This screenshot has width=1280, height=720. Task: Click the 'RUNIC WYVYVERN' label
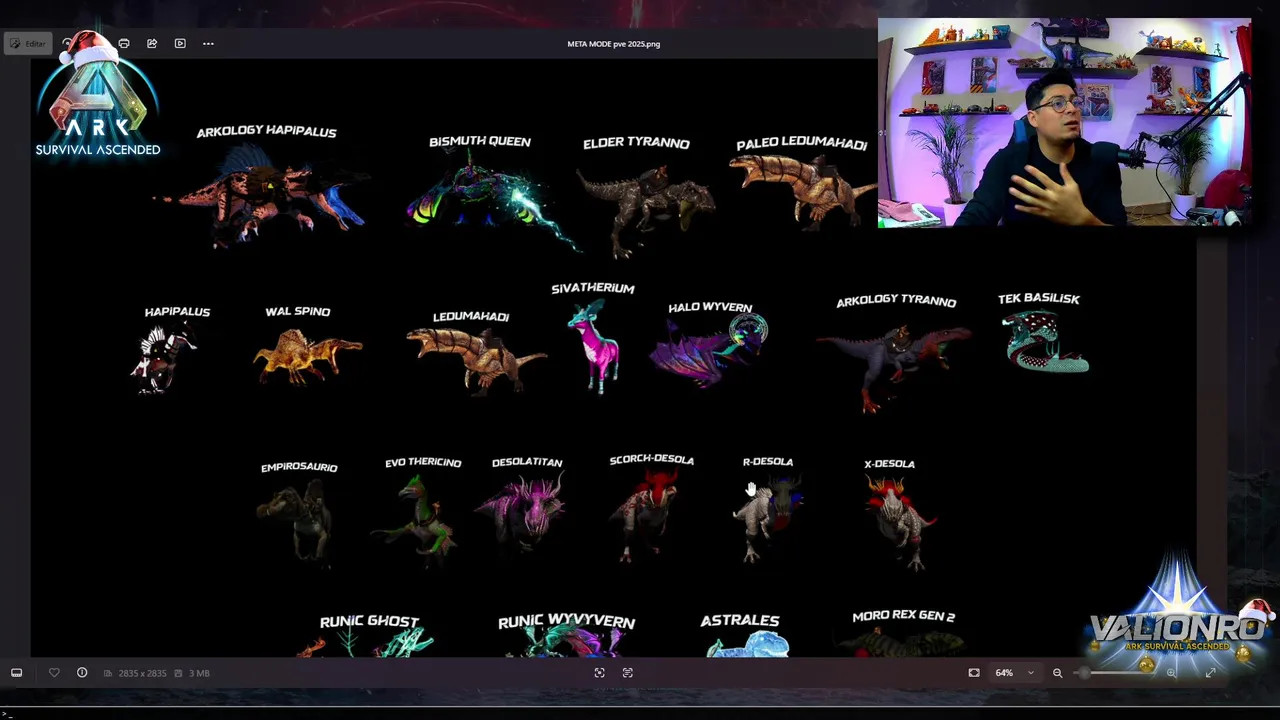[x=566, y=622]
